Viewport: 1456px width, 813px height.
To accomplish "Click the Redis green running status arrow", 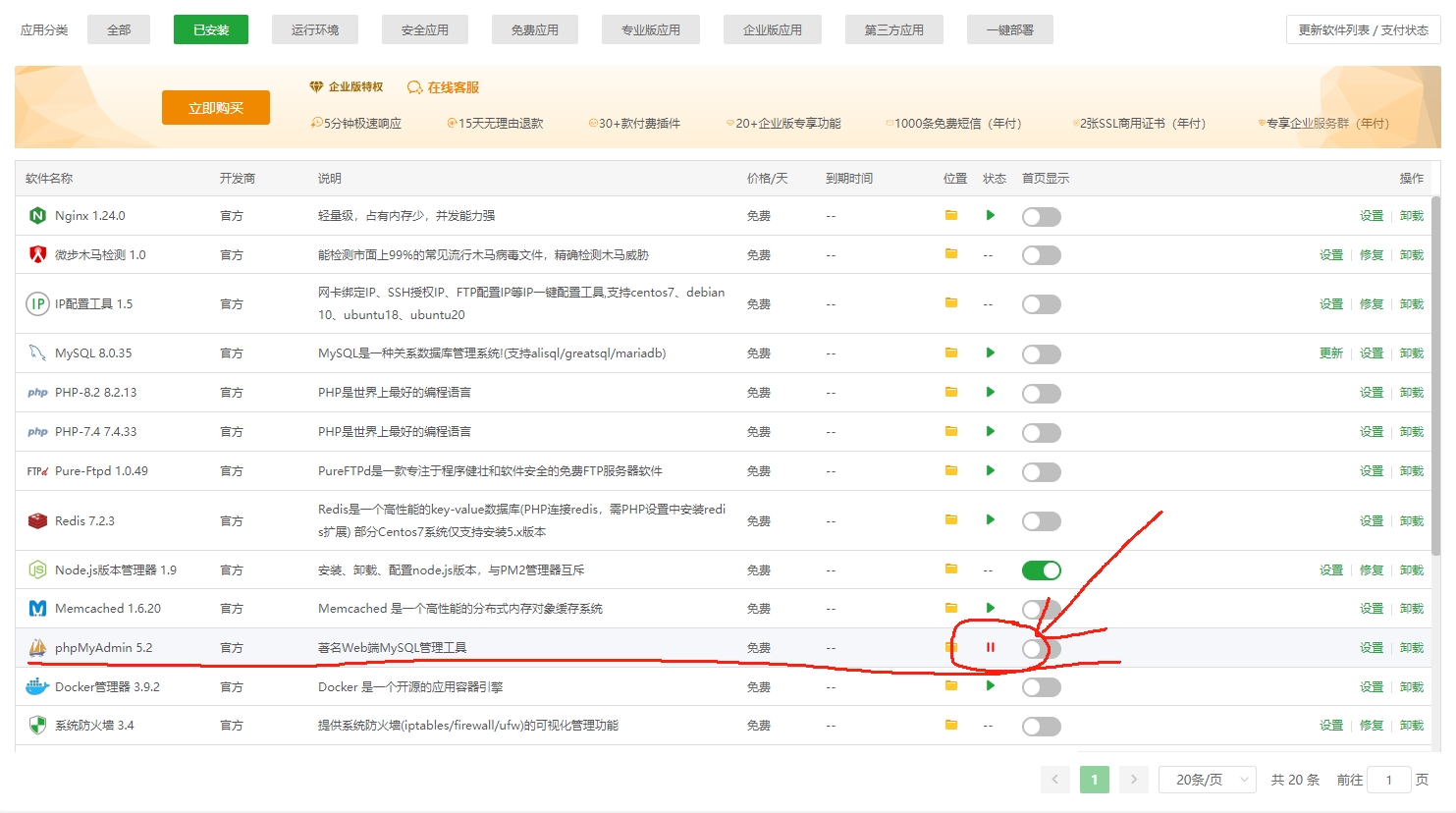I will [x=991, y=519].
